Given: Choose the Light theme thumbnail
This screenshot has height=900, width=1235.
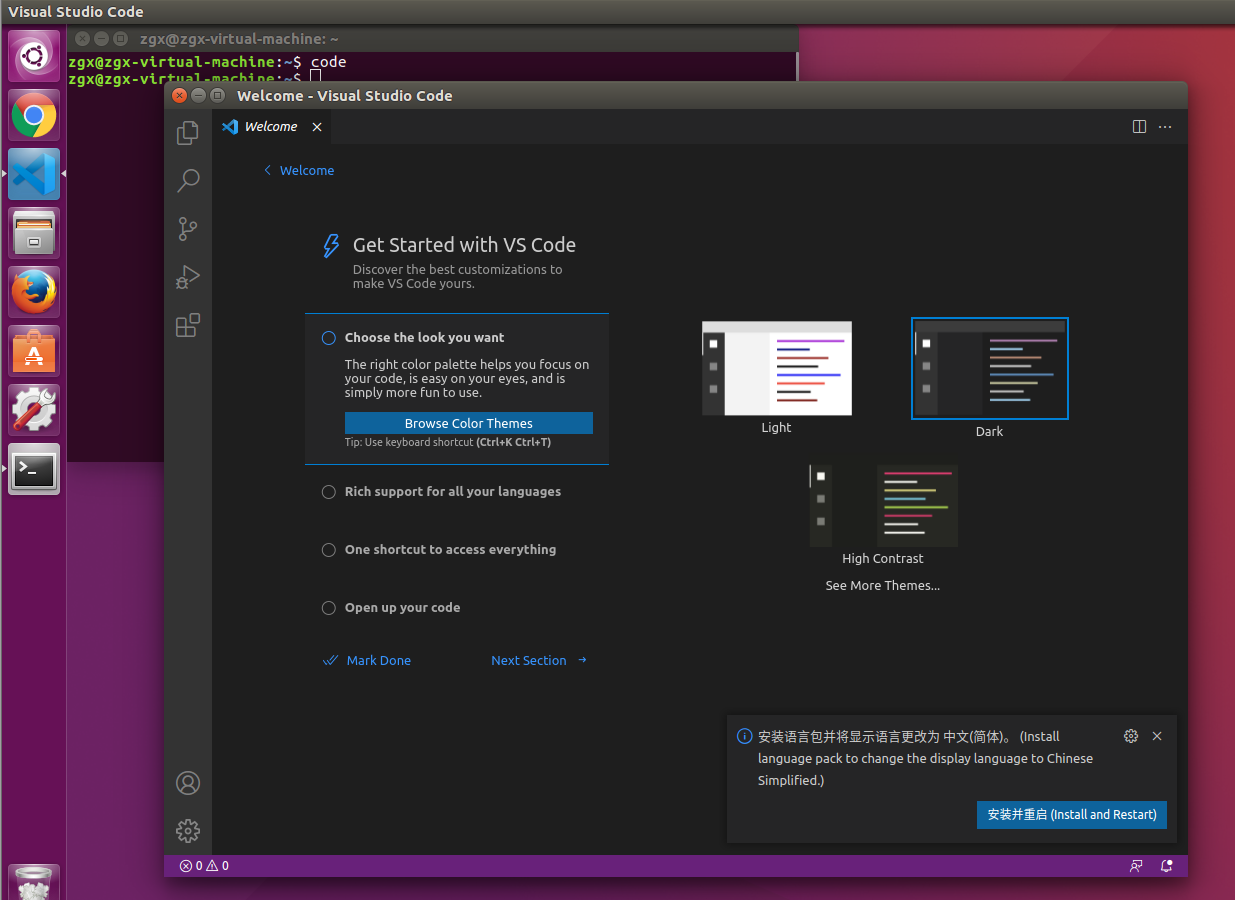Looking at the screenshot, I should click(777, 368).
